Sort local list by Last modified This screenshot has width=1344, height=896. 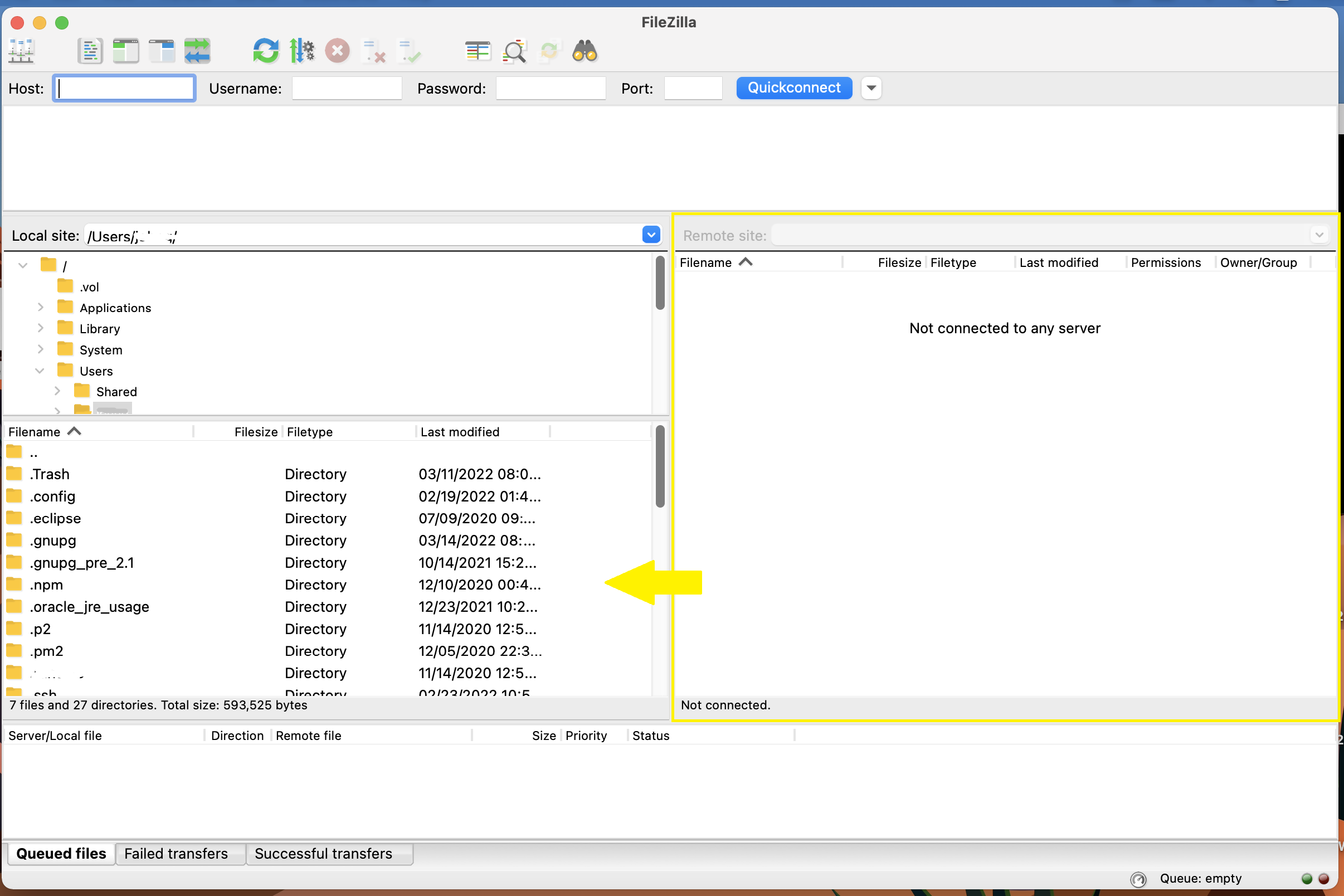(x=483, y=432)
